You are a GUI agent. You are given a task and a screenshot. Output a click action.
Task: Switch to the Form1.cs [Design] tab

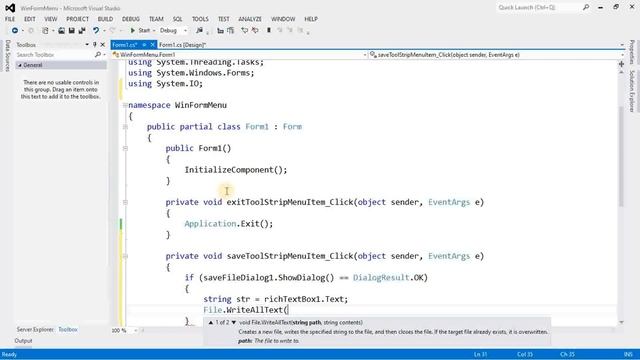(182, 45)
